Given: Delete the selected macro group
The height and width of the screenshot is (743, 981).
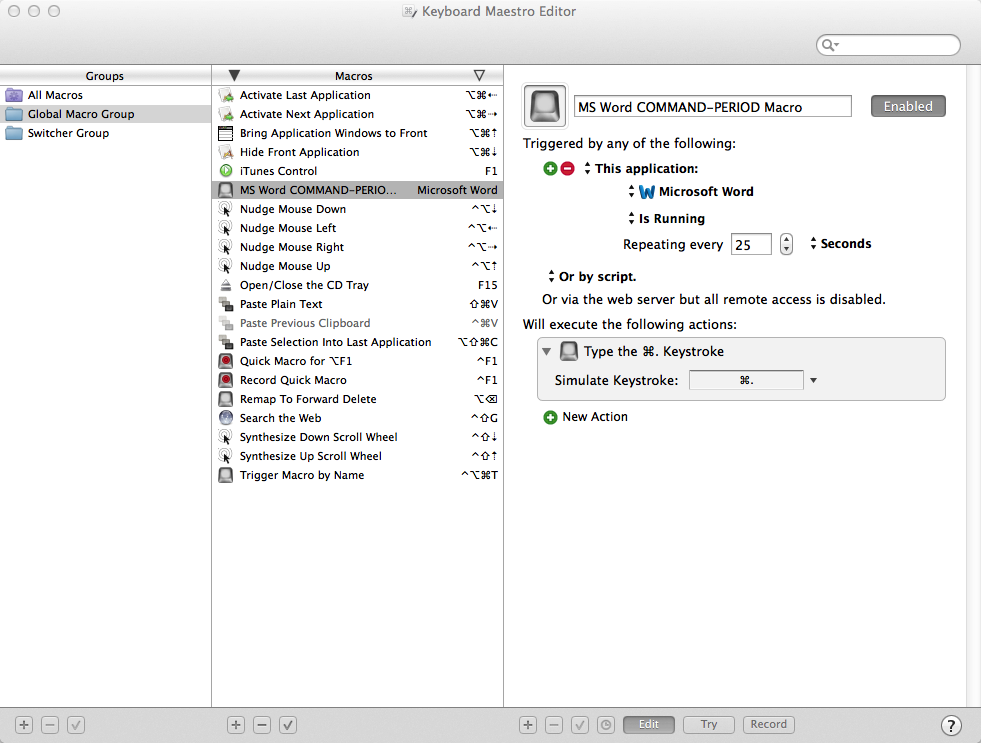Looking at the screenshot, I should [50, 725].
